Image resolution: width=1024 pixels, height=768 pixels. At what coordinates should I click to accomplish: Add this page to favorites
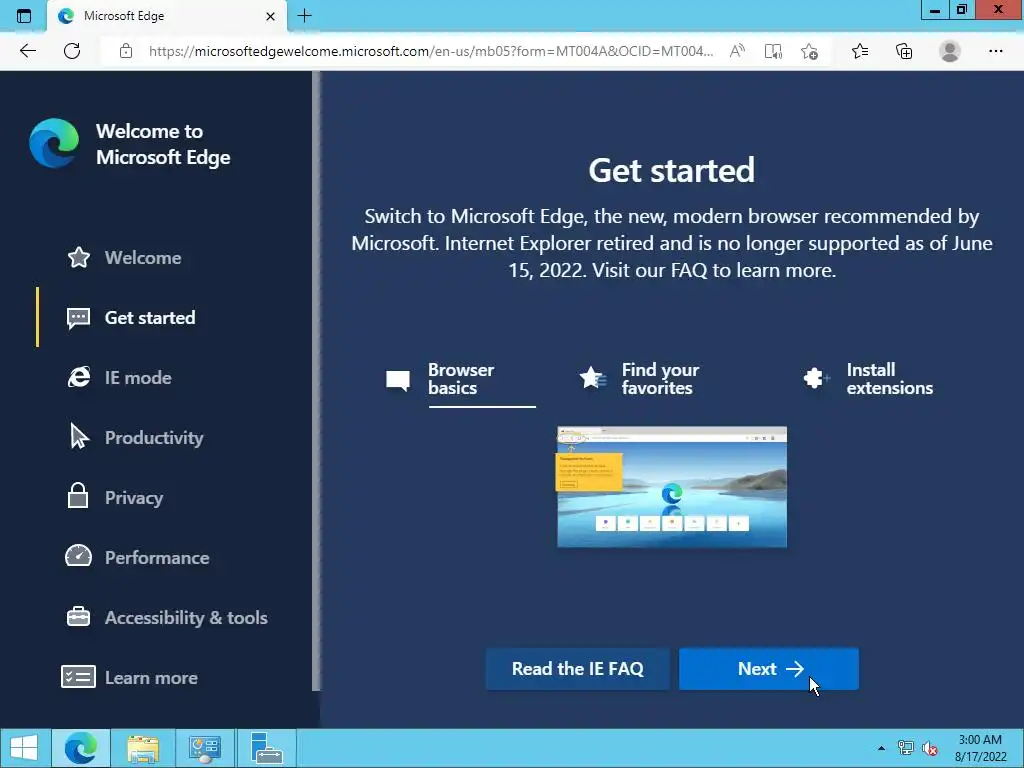[810, 51]
